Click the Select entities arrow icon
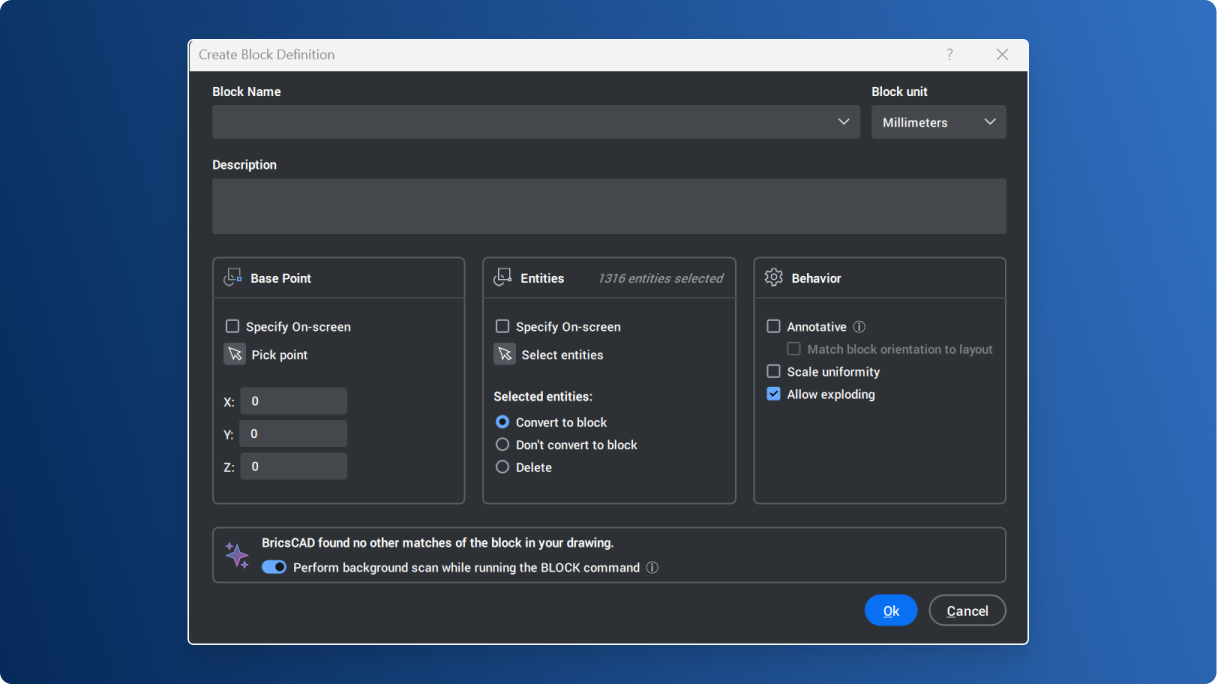1217x684 pixels. coord(504,354)
